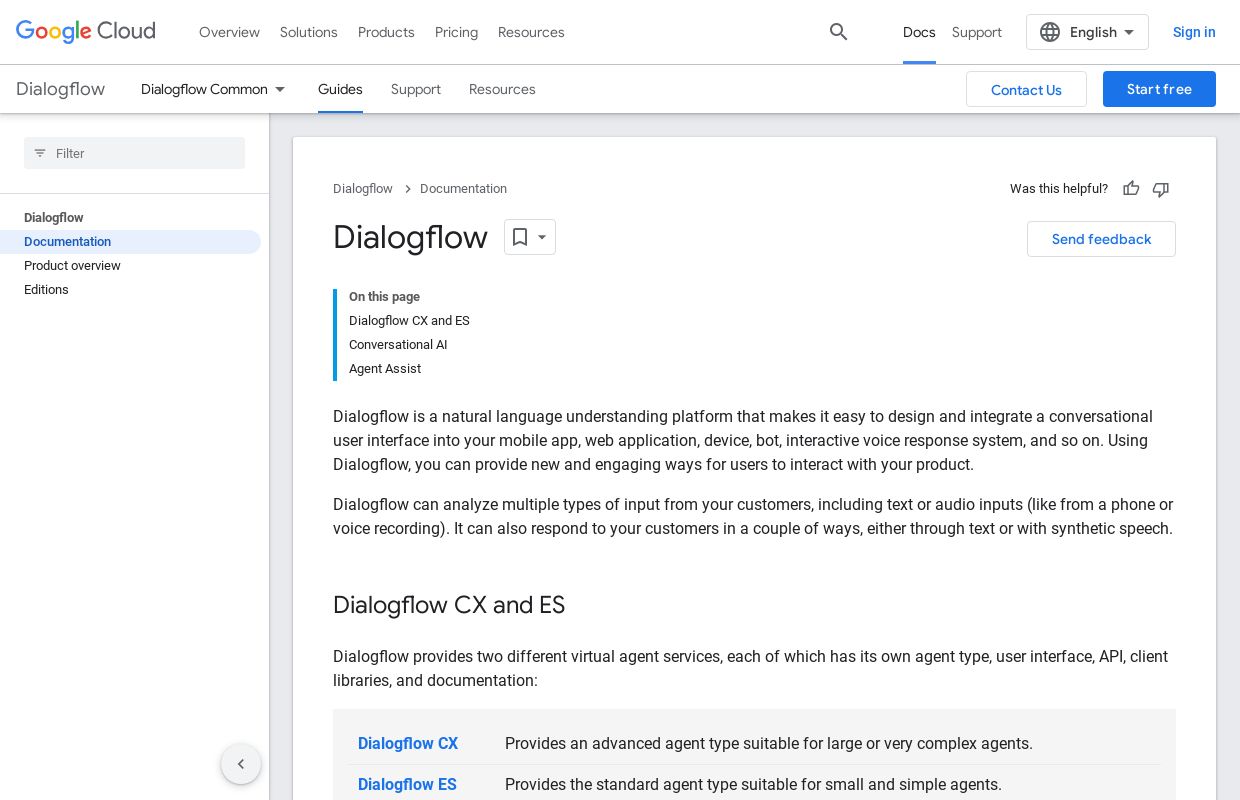Select the Support tab under Dialogflow
This screenshot has height=800, width=1240.
416,89
